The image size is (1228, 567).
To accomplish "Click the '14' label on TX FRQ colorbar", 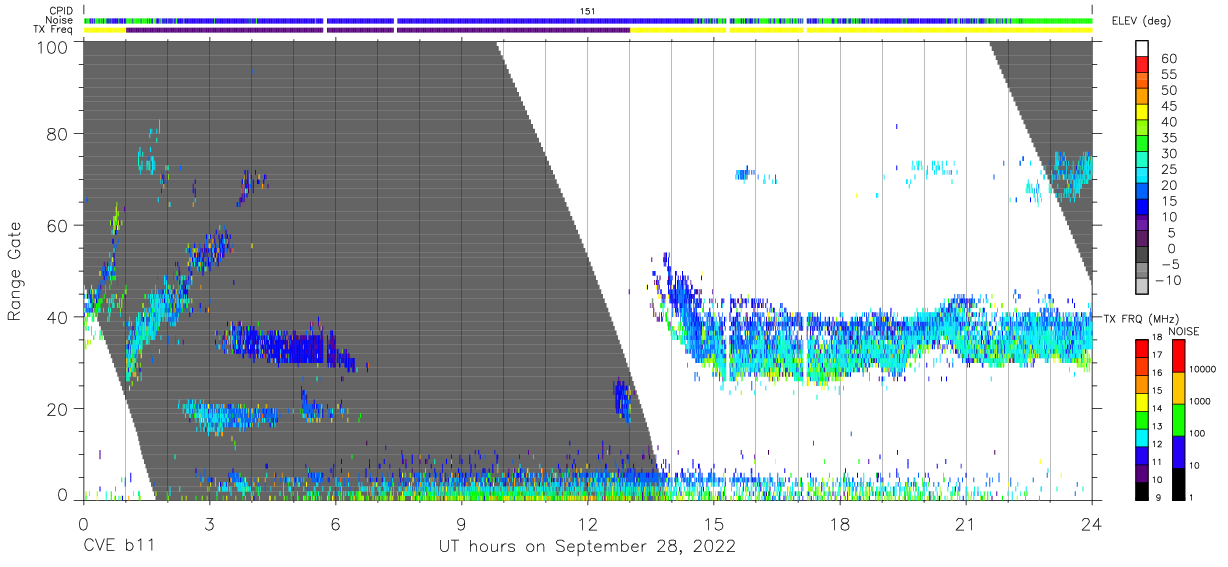I will (1159, 410).
